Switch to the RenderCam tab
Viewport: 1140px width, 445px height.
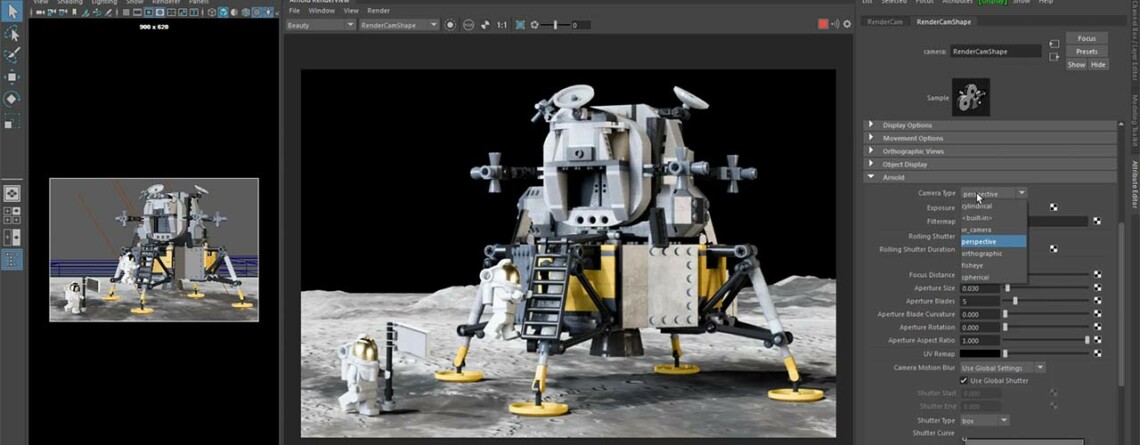tap(884, 21)
